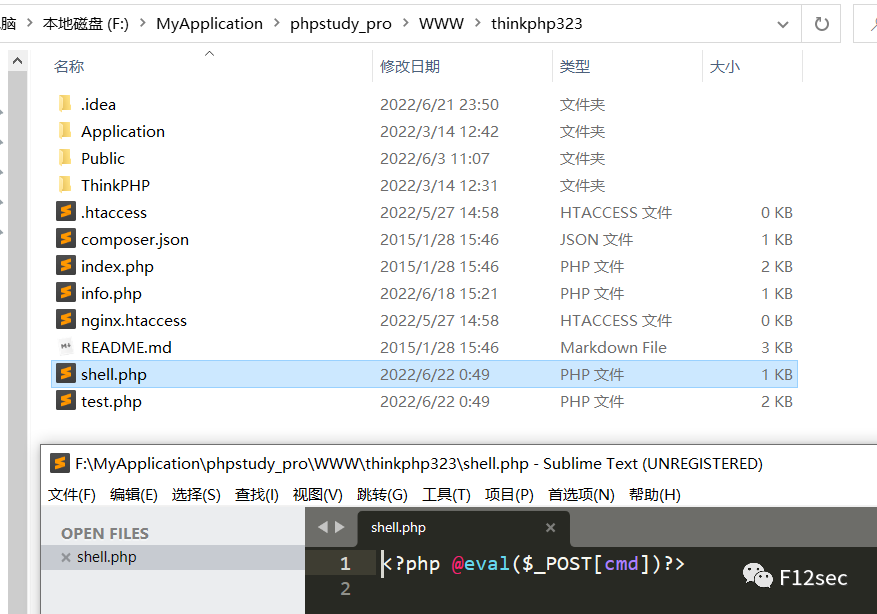Expand chevron after 本地磁盘 (F:) breadcrumb

(x=143, y=23)
